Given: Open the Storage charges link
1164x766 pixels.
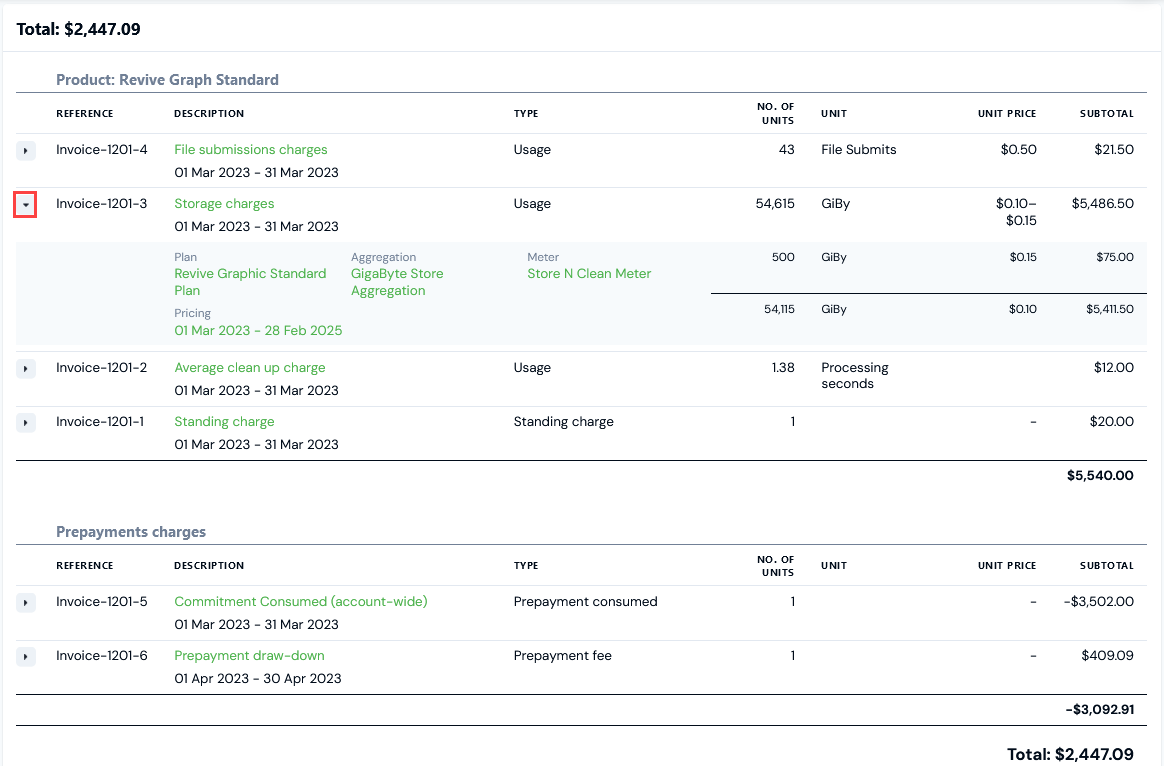Looking at the screenshot, I should click(x=224, y=203).
